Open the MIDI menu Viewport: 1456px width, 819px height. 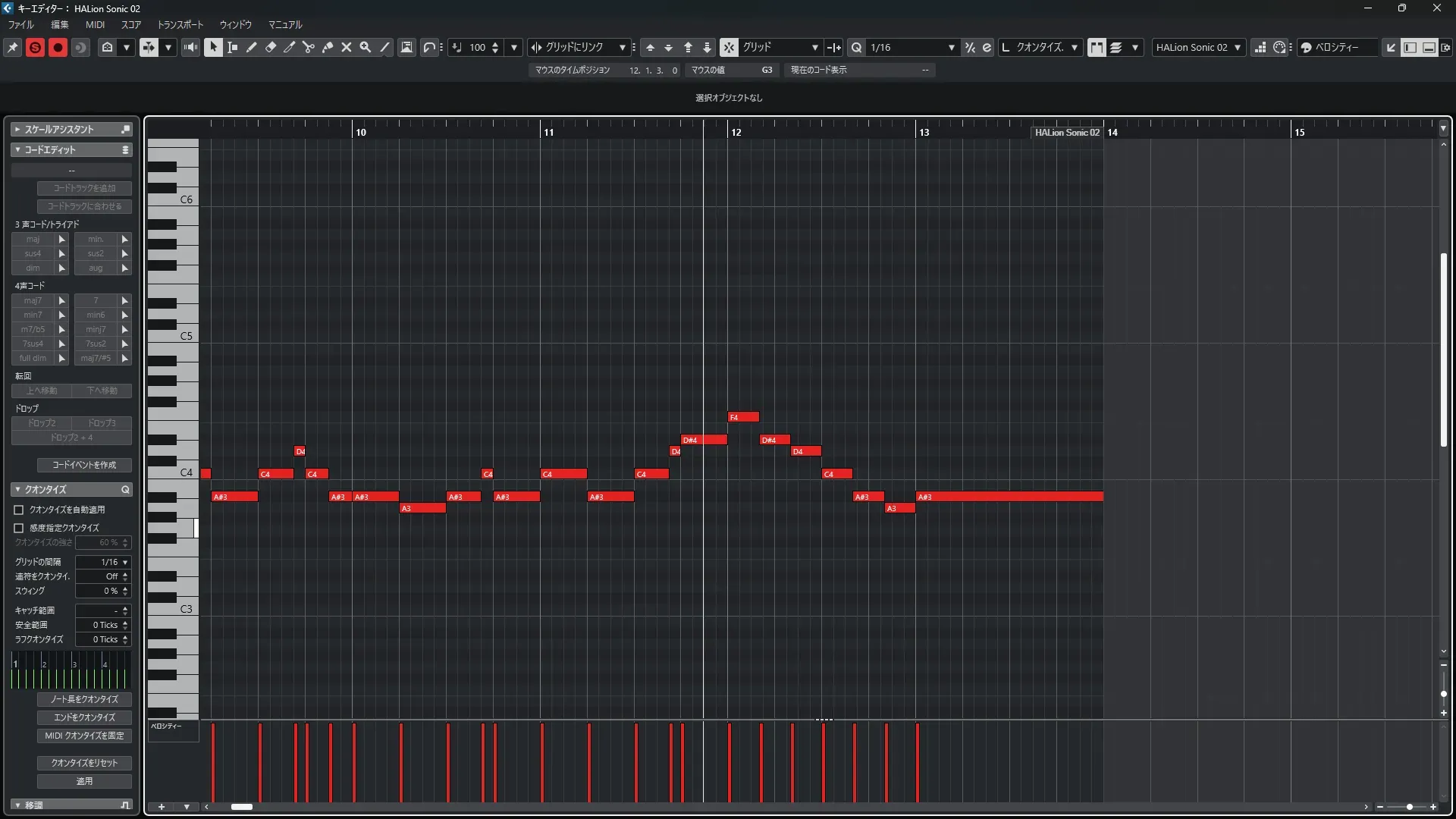95,24
